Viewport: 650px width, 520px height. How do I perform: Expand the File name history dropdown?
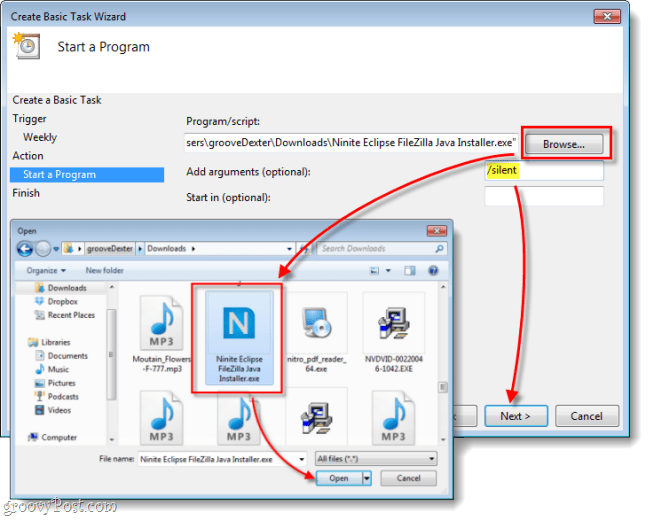point(302,459)
